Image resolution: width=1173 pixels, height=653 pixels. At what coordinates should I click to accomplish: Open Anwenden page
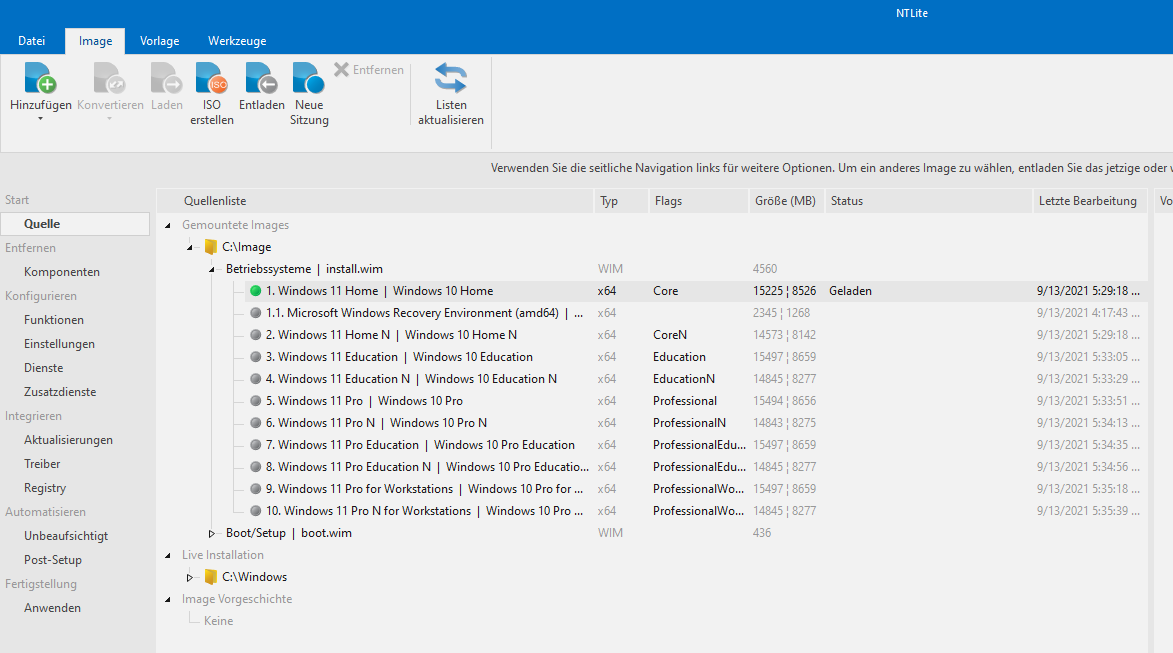(52, 607)
